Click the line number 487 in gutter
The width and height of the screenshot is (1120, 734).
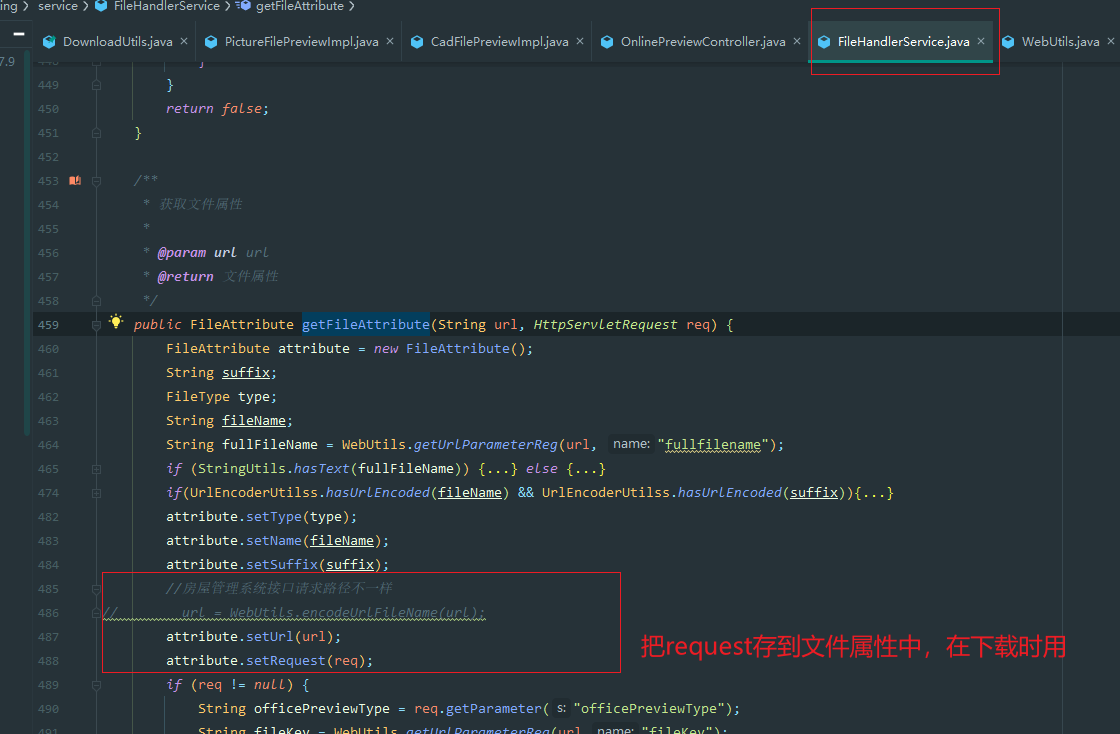click(47, 637)
